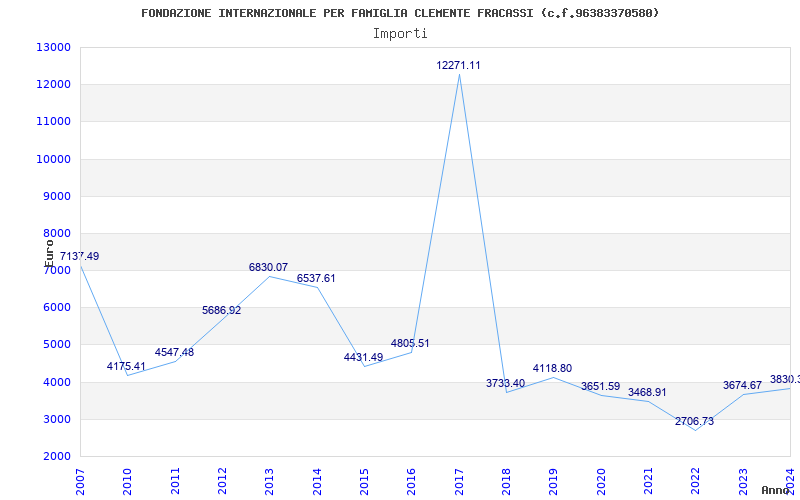Click the y-axis tick 6000

(x=56, y=308)
